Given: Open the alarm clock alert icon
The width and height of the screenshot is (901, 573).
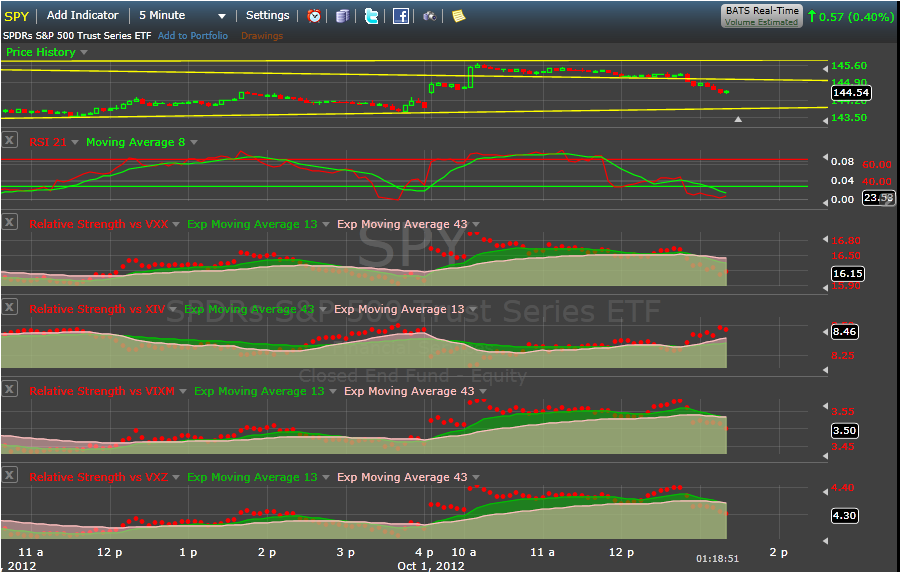Looking at the screenshot, I should pos(314,16).
